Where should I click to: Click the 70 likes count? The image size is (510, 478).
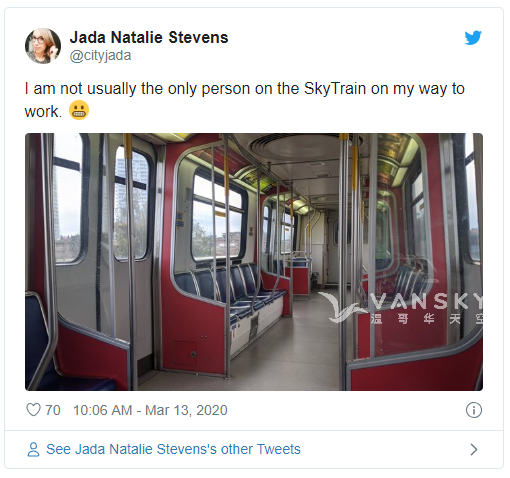pyautogui.click(x=53, y=410)
